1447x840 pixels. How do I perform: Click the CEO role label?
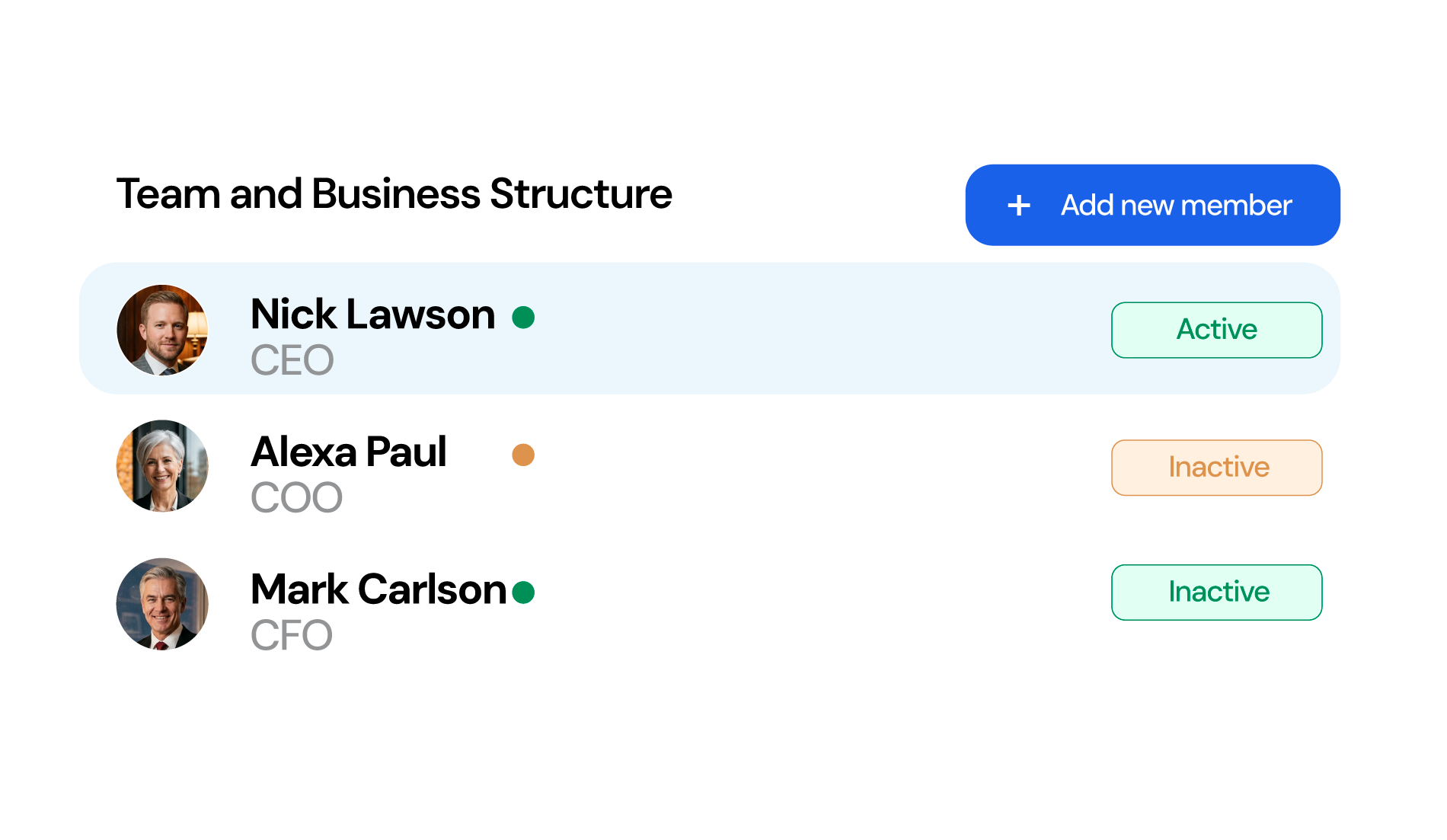tap(292, 360)
